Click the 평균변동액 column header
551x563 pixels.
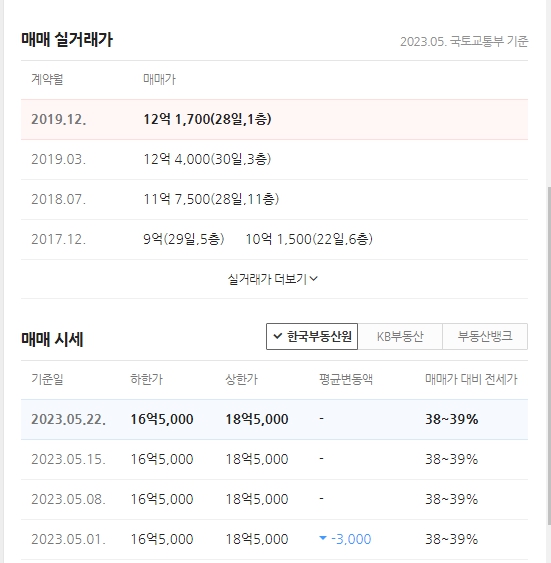(346, 379)
